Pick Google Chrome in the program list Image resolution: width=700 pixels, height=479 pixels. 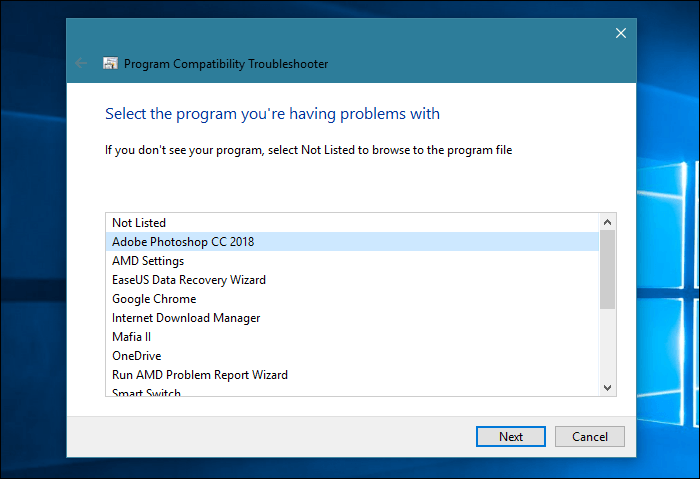pyautogui.click(x=154, y=299)
